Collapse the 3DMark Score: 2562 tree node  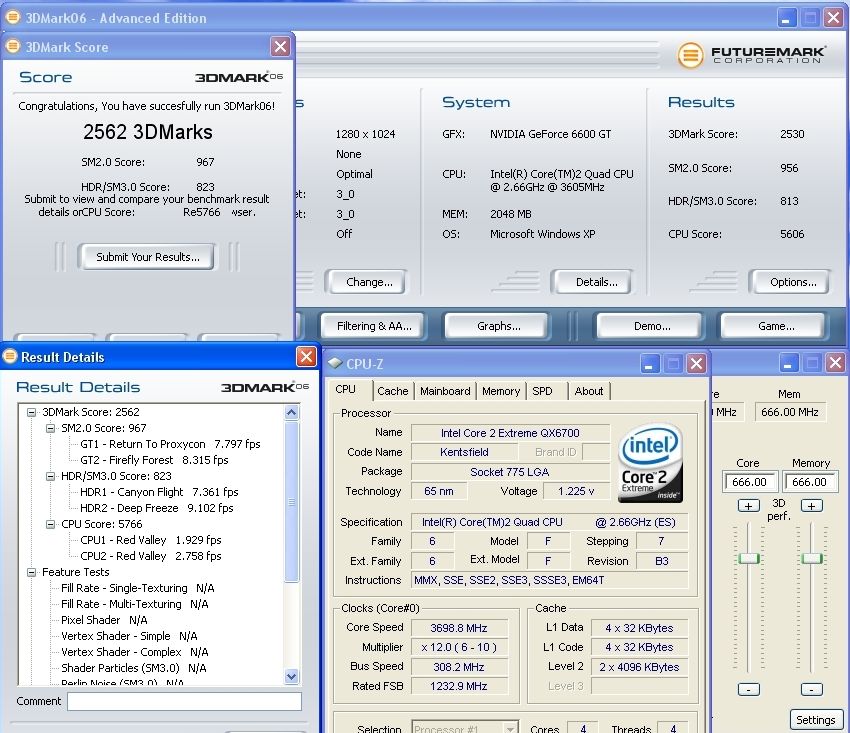[31, 412]
